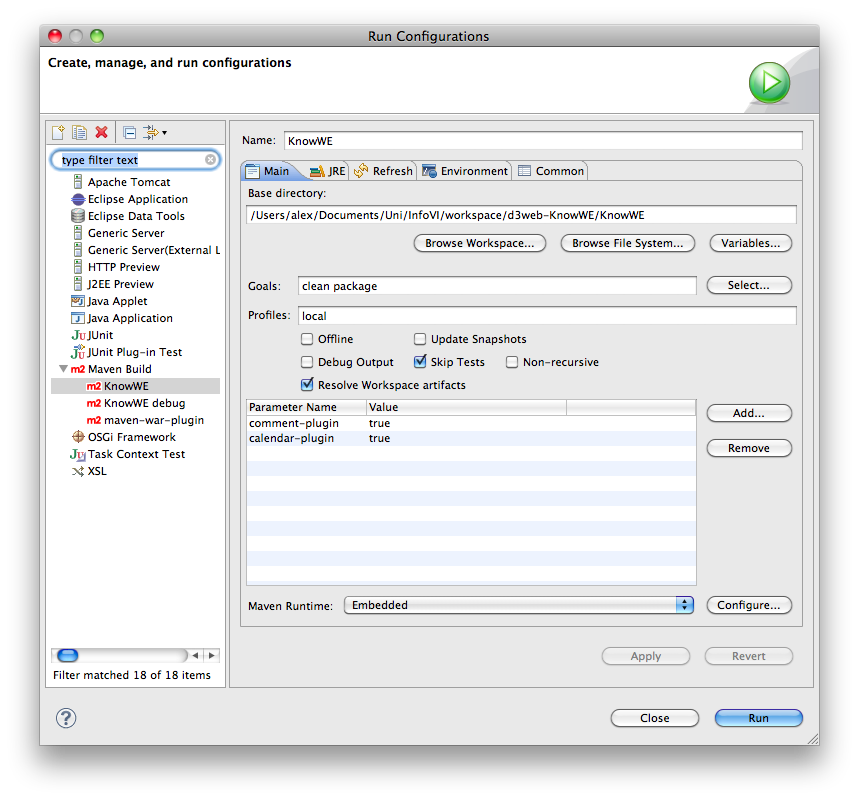The width and height of the screenshot is (859, 800).
Task: Click the m2 icon beside KnowWE debug
Action: click(x=94, y=403)
